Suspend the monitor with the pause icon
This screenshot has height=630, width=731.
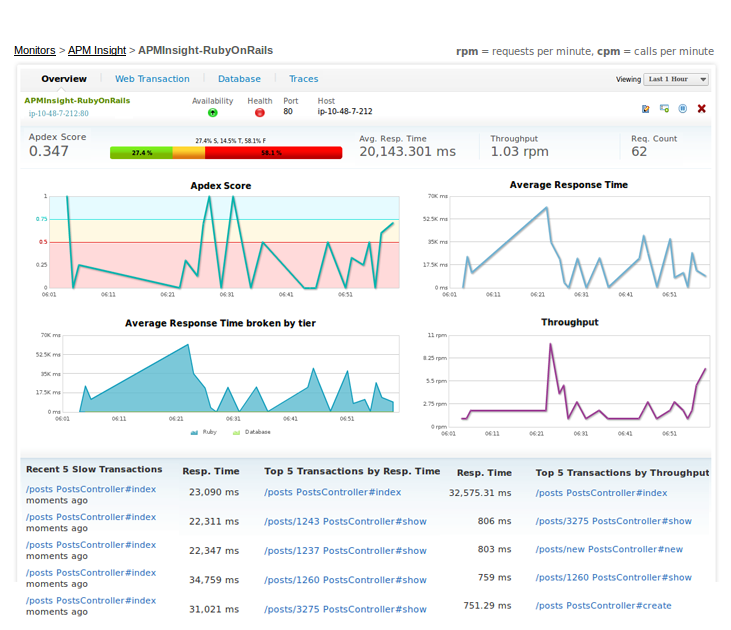click(x=683, y=109)
